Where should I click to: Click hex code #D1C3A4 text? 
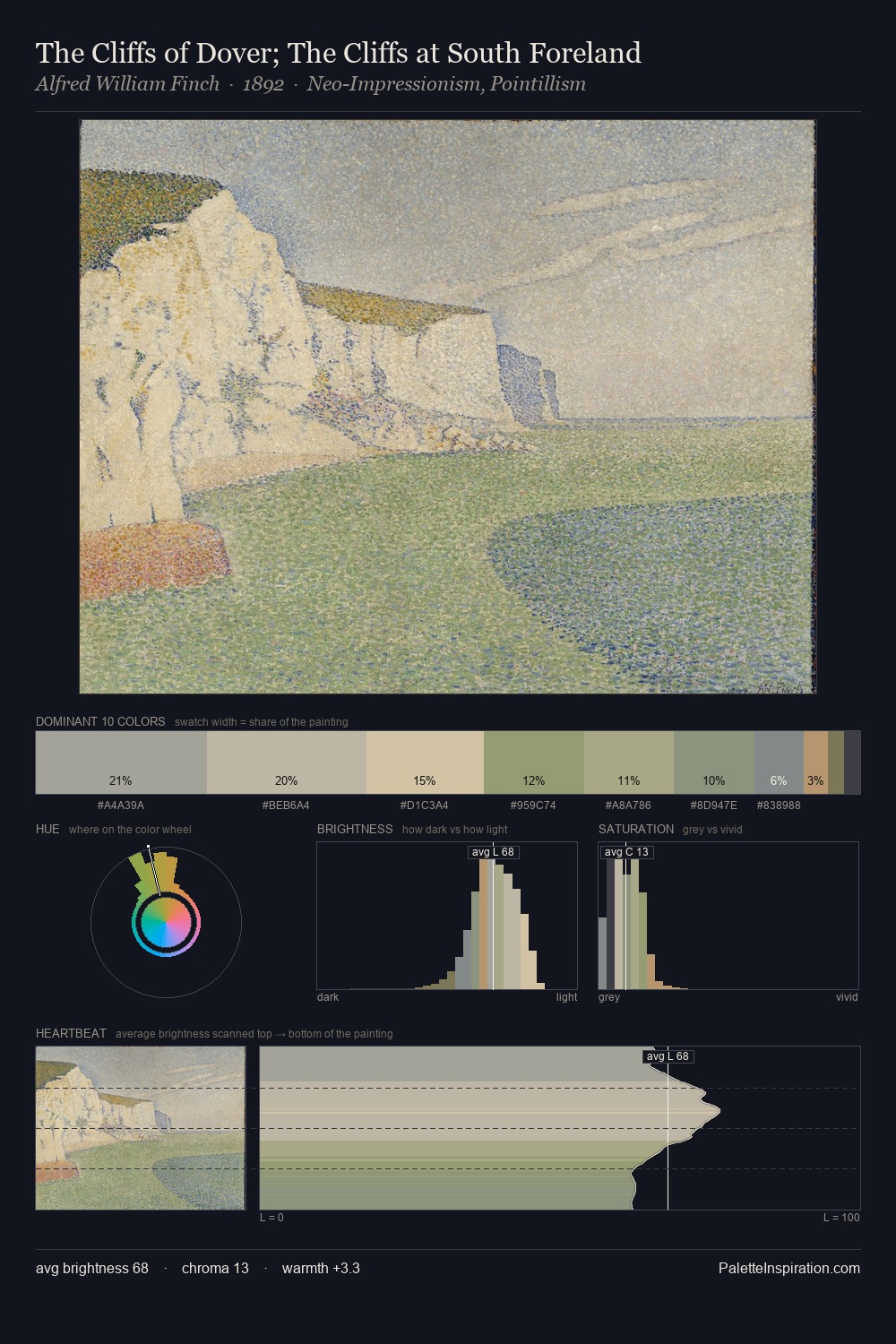pos(425,806)
